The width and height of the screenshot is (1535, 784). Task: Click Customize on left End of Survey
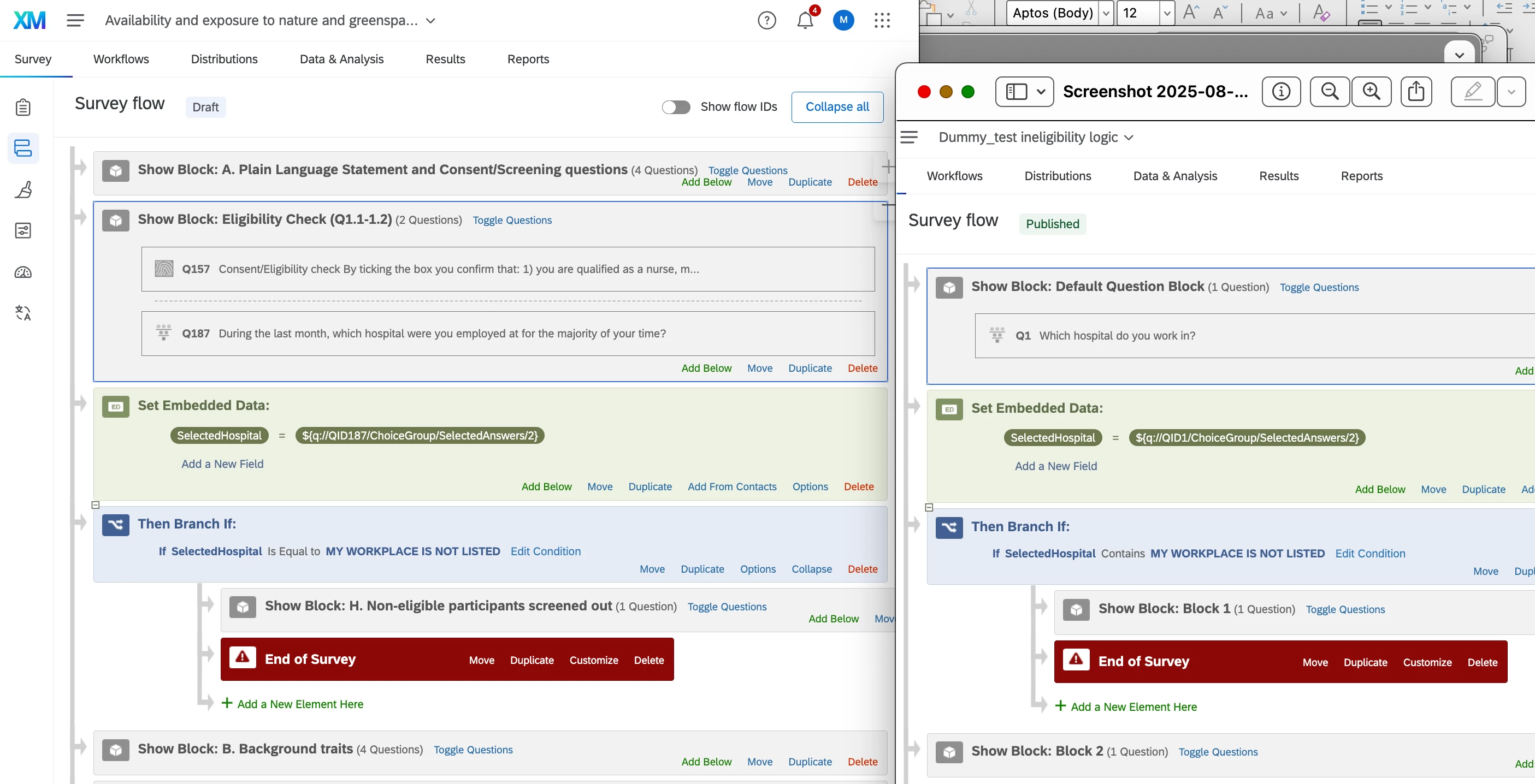(x=593, y=660)
